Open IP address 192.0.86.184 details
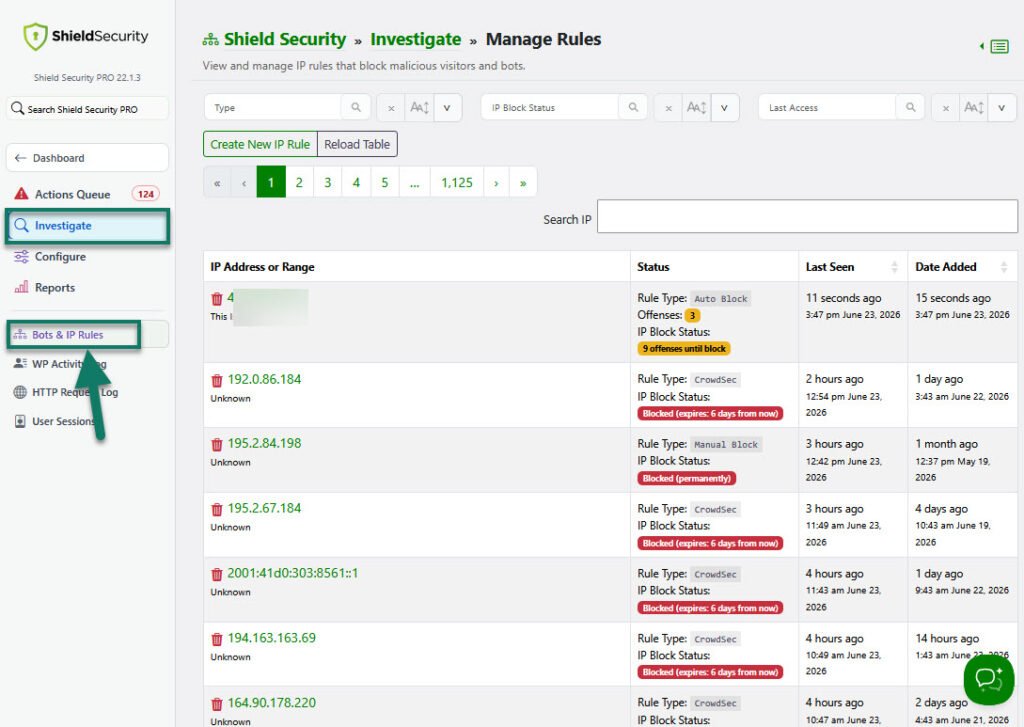This screenshot has width=1024, height=727. point(264,380)
